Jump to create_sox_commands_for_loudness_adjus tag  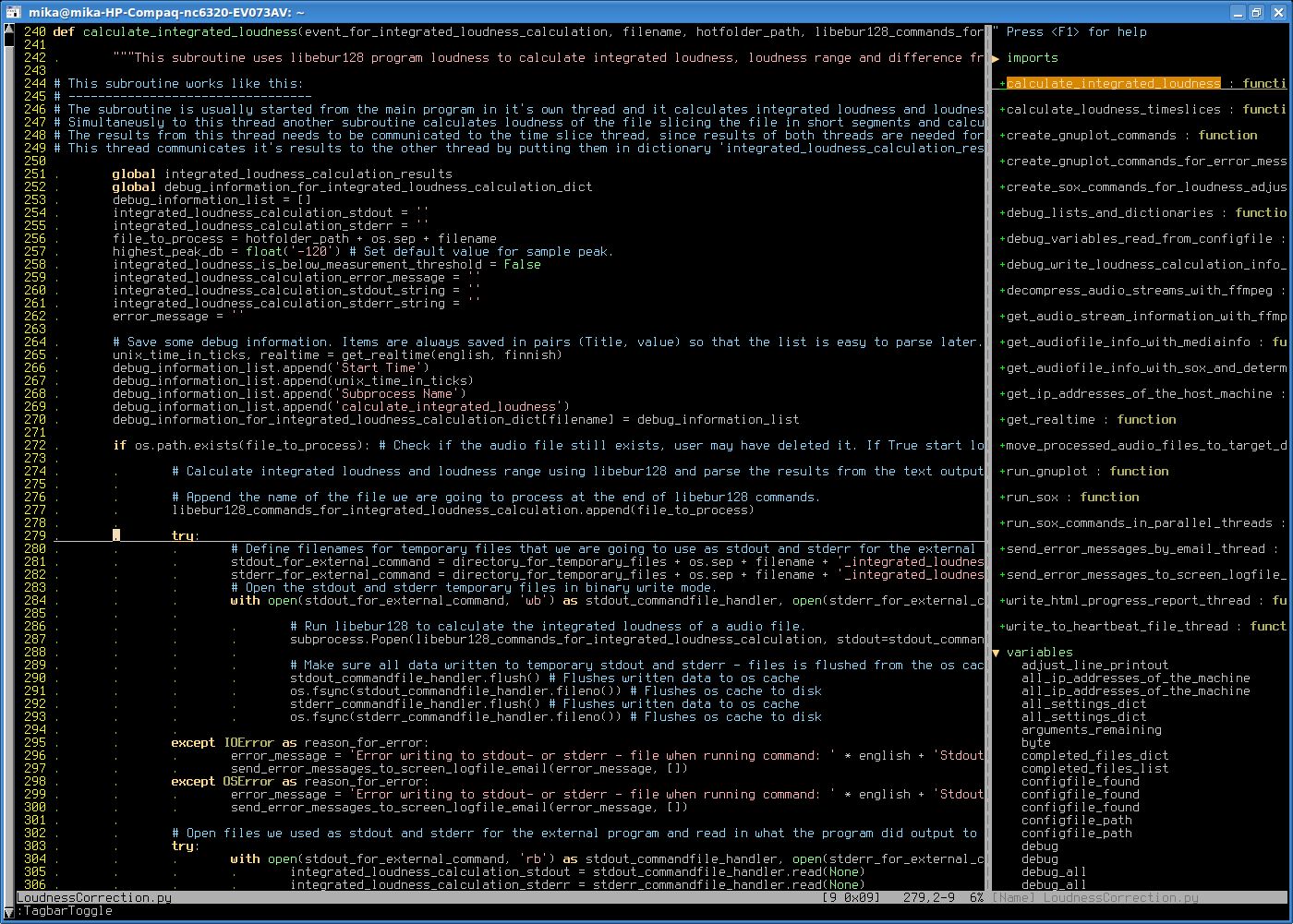tap(1146, 187)
